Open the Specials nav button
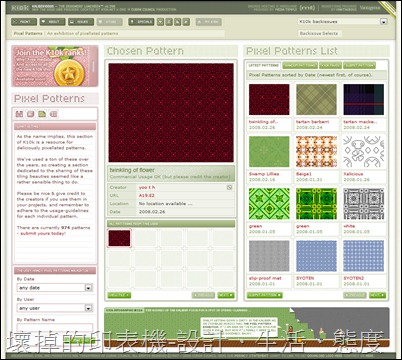 pos(141,22)
